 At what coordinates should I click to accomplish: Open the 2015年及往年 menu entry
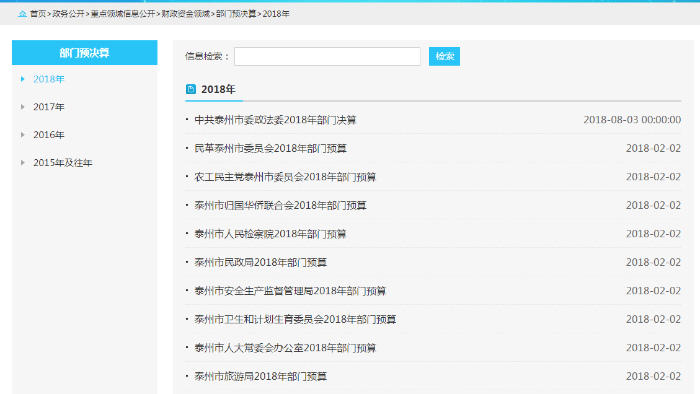[x=62, y=163]
